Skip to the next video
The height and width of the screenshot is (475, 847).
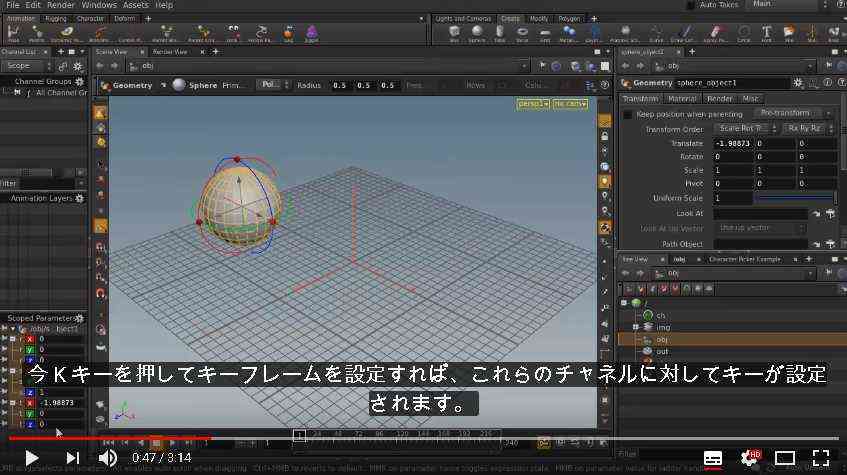pyautogui.click(x=72, y=458)
